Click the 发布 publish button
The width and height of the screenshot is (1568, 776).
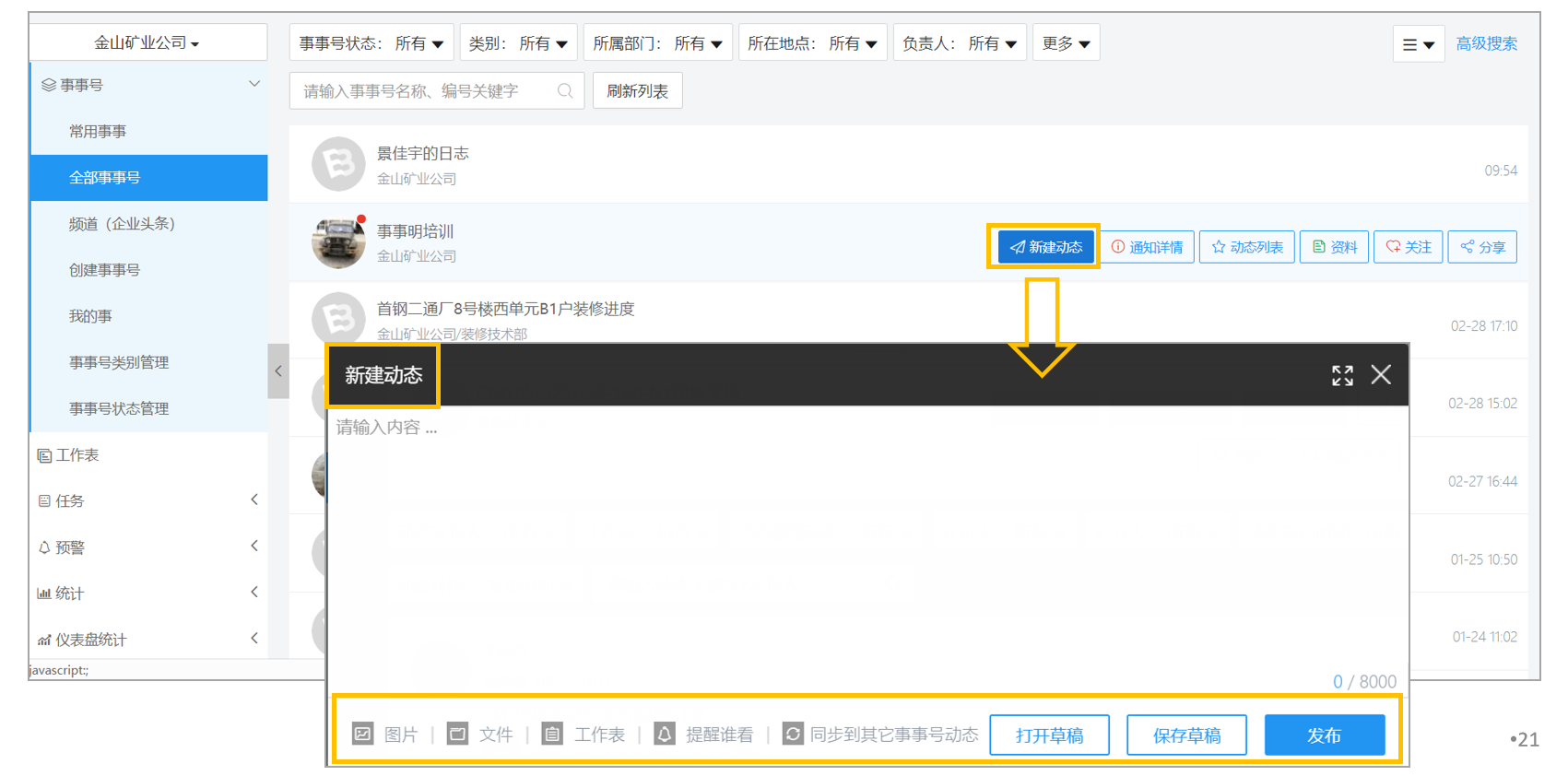1325,735
